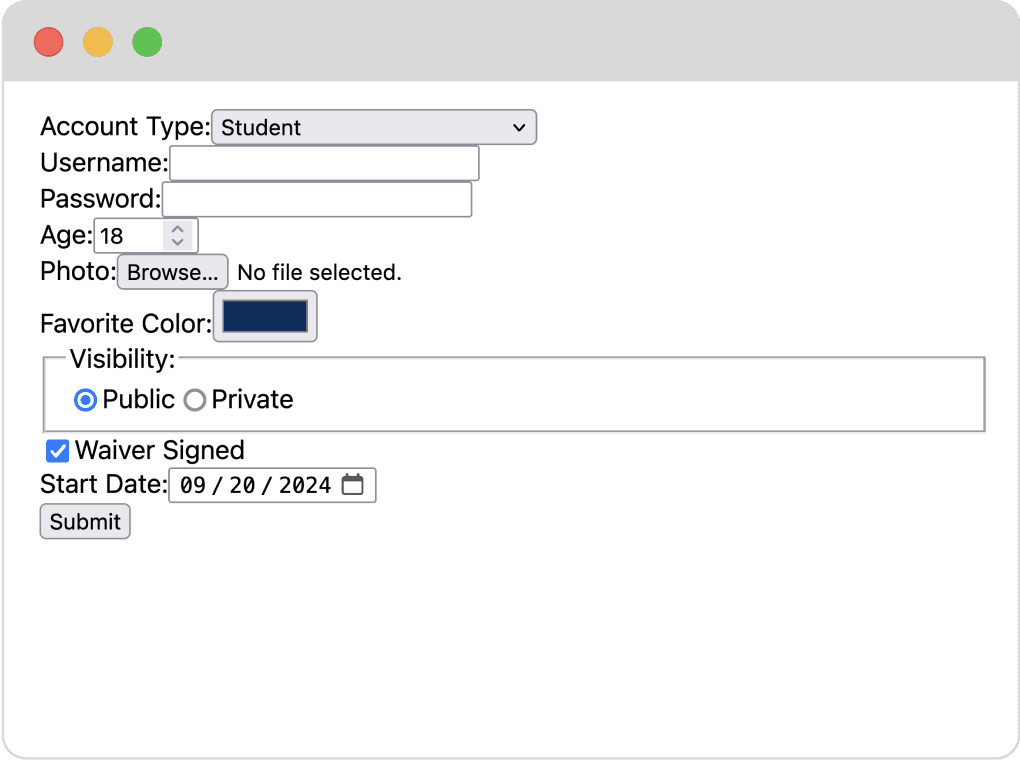The height and width of the screenshot is (760, 1020).
Task: Maximize the window using the green button
Action: tap(147, 42)
